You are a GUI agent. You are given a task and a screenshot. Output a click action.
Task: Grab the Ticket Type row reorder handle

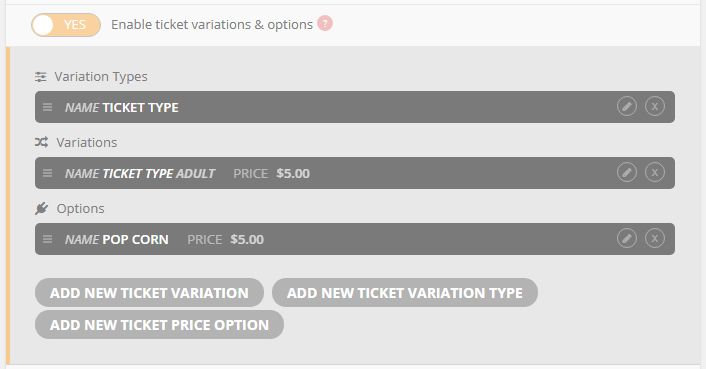[x=47, y=107]
